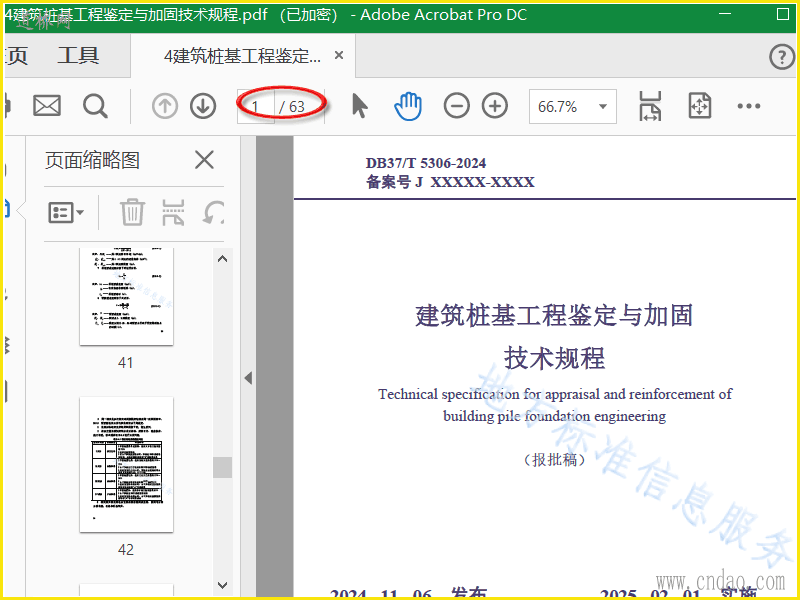The width and height of the screenshot is (800, 600).
Task: Rotate page counterclockwise icon
Action: tap(213, 212)
